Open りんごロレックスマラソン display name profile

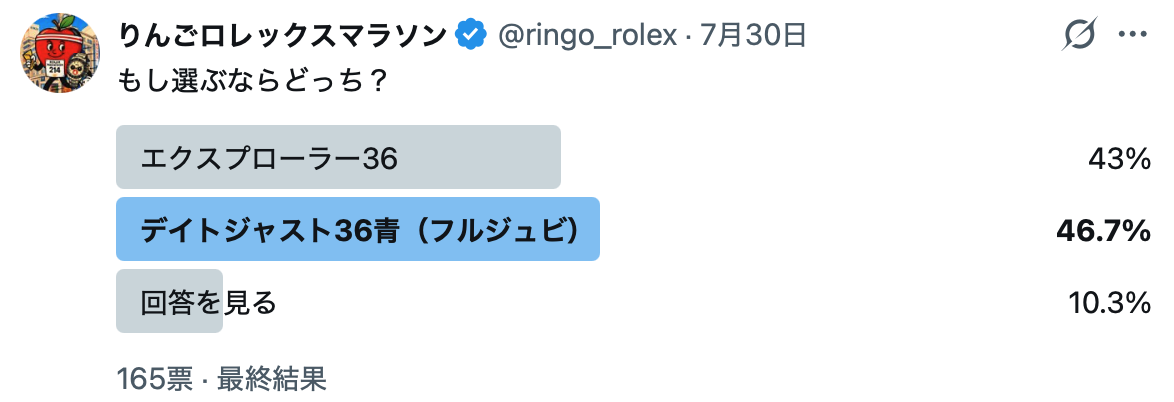pyautogui.click(x=283, y=34)
